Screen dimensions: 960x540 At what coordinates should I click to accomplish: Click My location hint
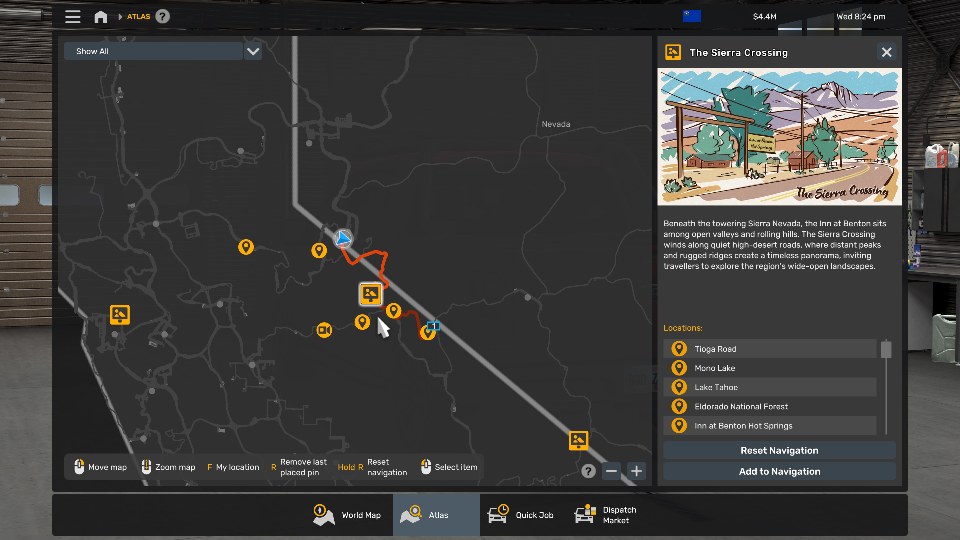click(x=233, y=467)
